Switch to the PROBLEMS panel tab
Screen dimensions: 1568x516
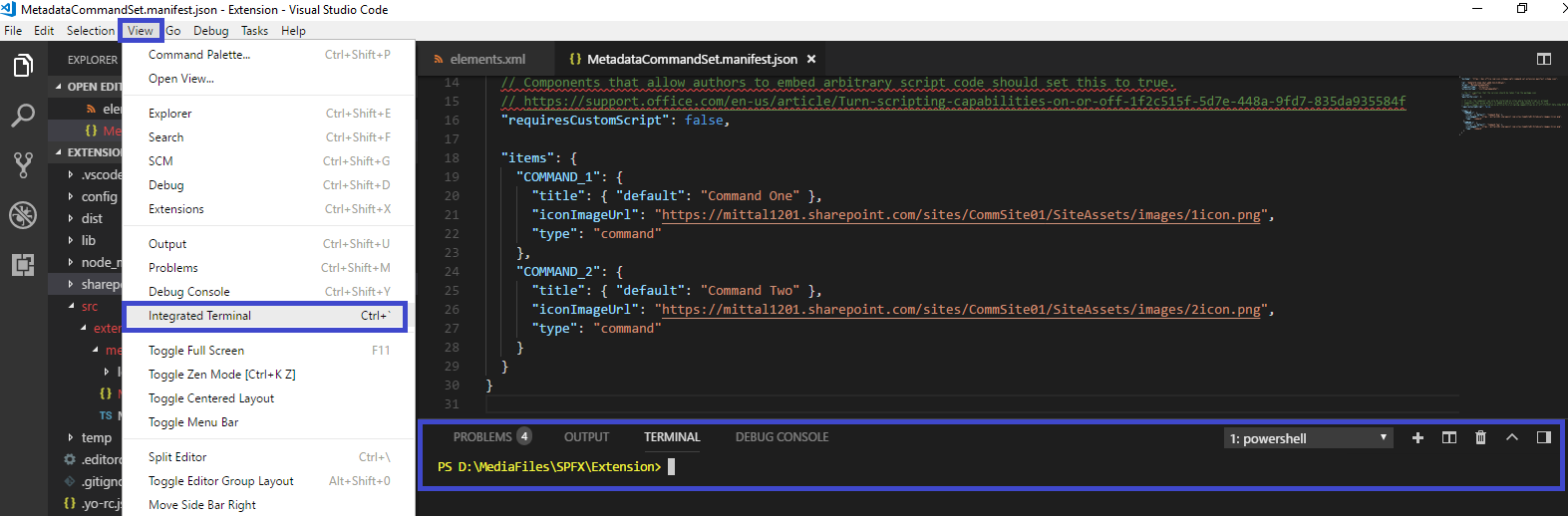(491, 437)
